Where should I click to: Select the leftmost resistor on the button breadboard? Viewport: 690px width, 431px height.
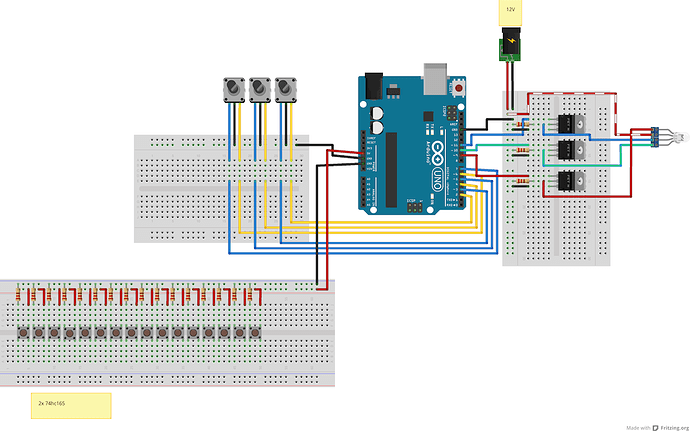point(18,294)
